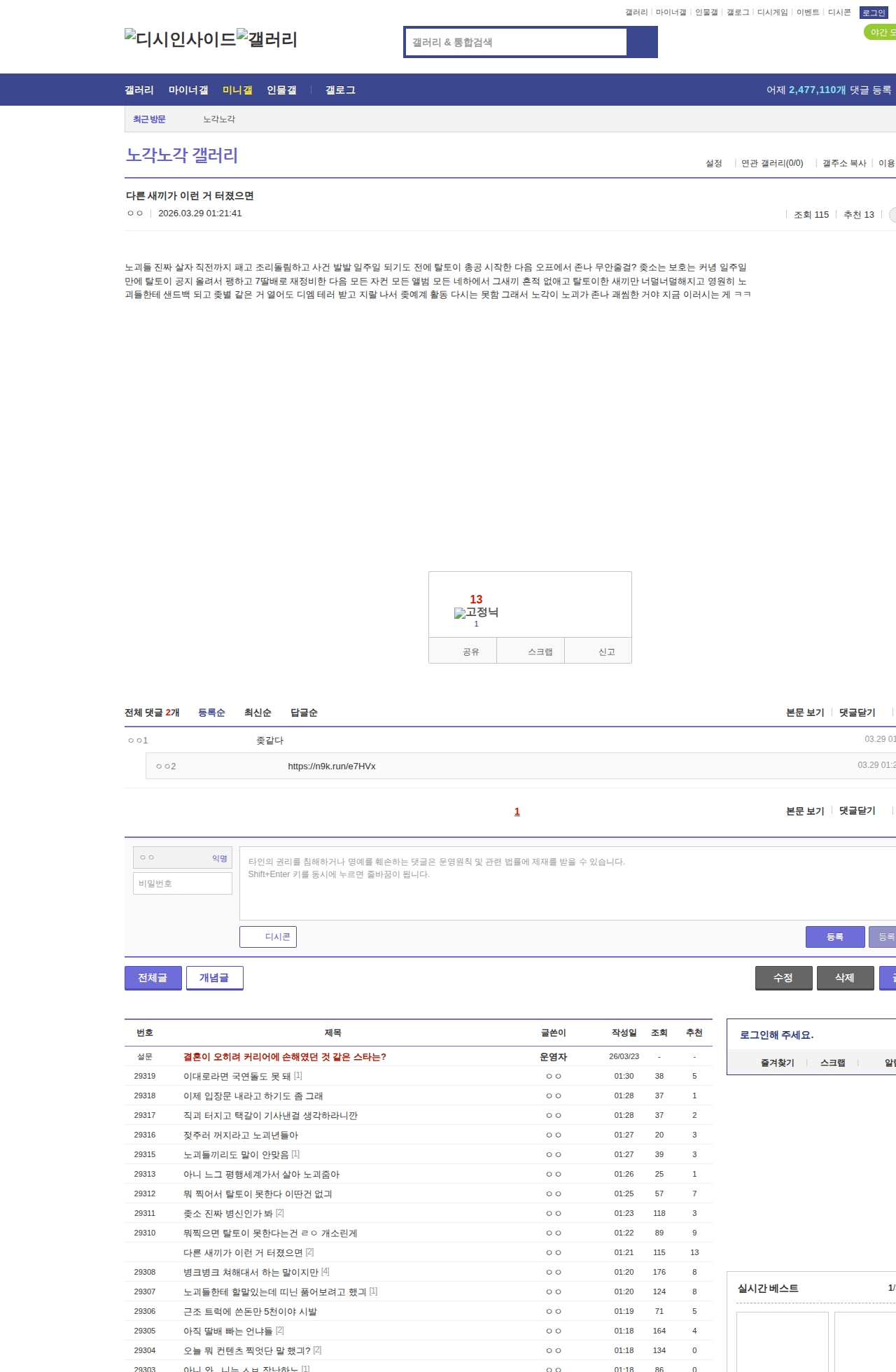Submit comment with blue 등록 button
Screen dimensions: 896x1372
(x=834, y=937)
